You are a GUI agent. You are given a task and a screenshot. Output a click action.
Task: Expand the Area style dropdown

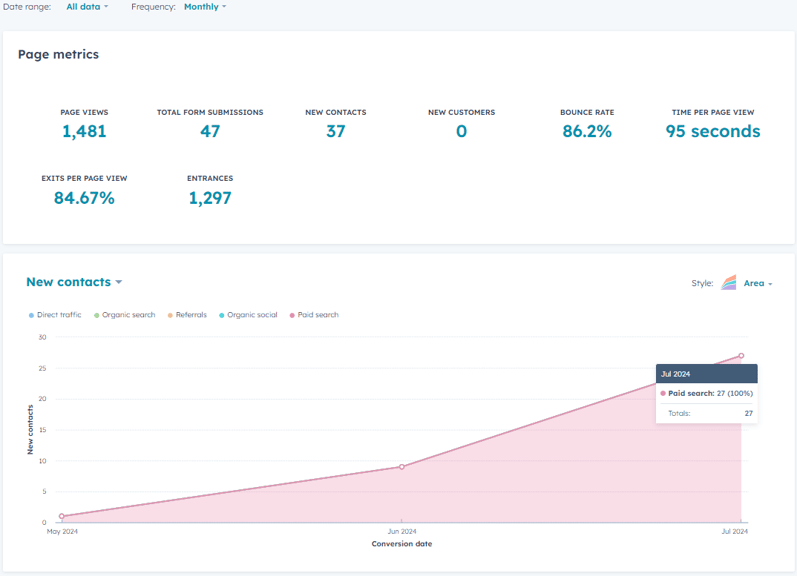point(758,283)
